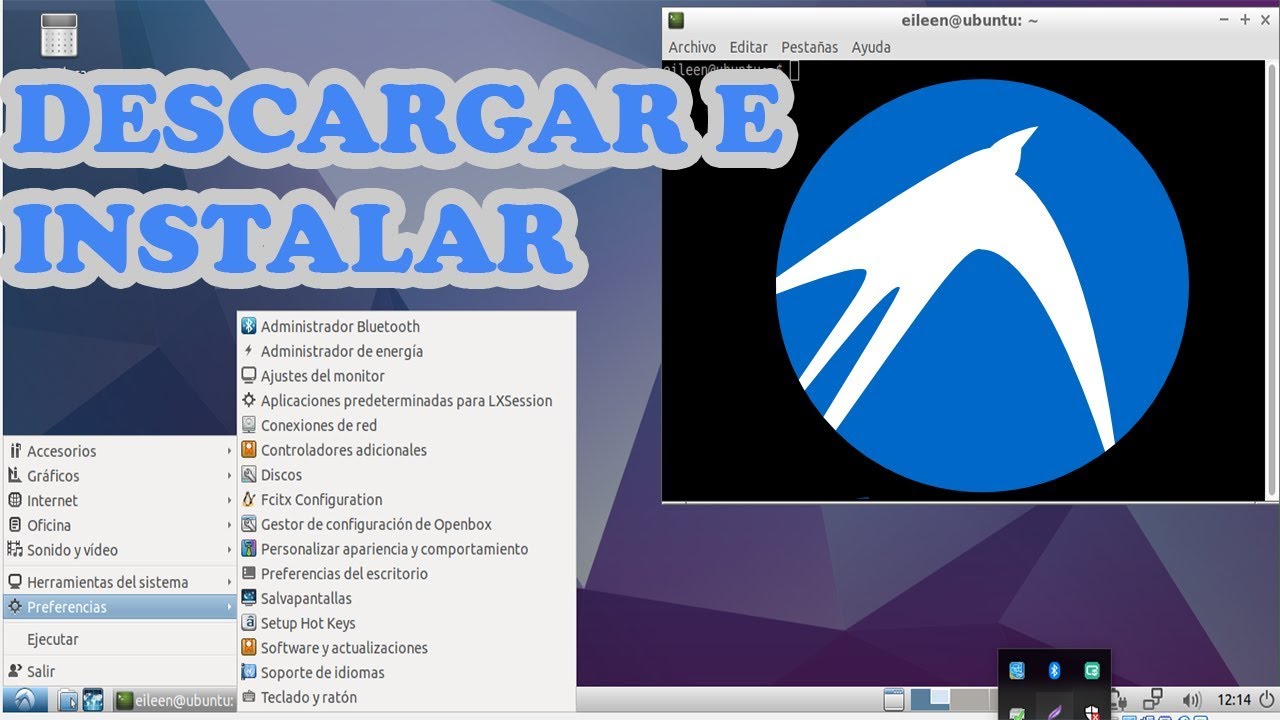This screenshot has width=1280, height=720.
Task: Click Salir to log out
Action: [119, 671]
